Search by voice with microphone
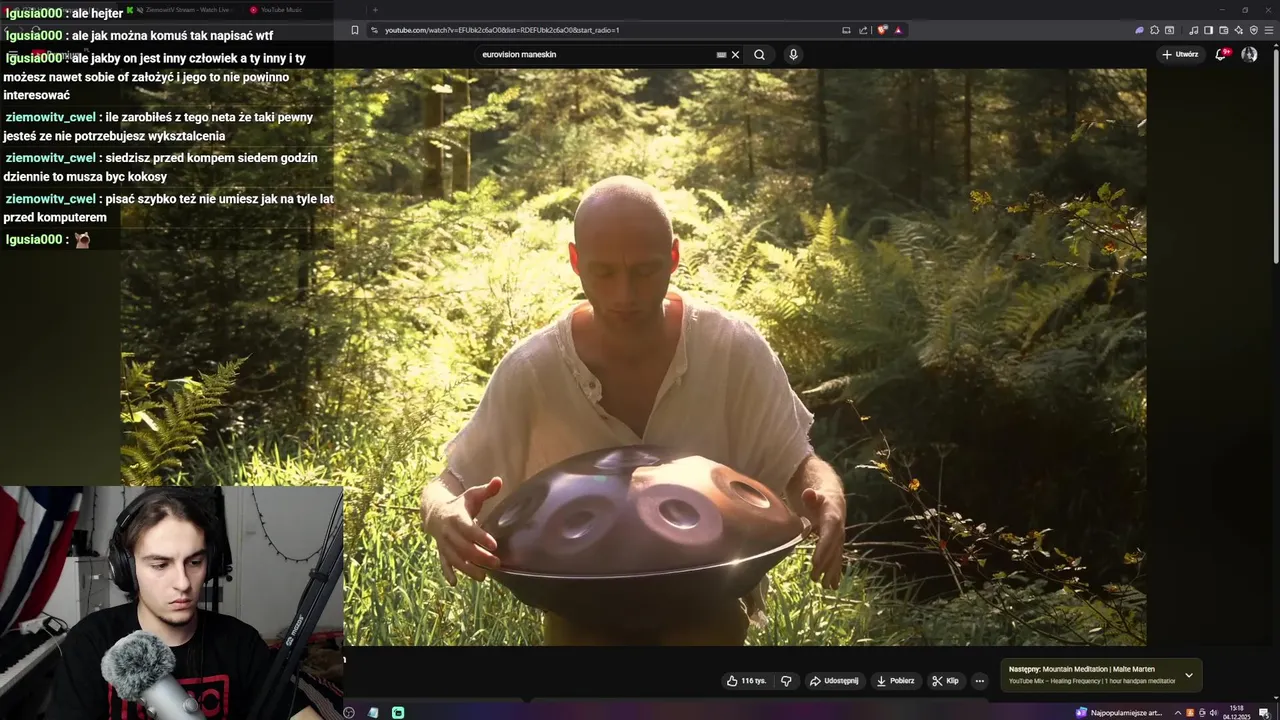1280x720 pixels. coord(793,55)
